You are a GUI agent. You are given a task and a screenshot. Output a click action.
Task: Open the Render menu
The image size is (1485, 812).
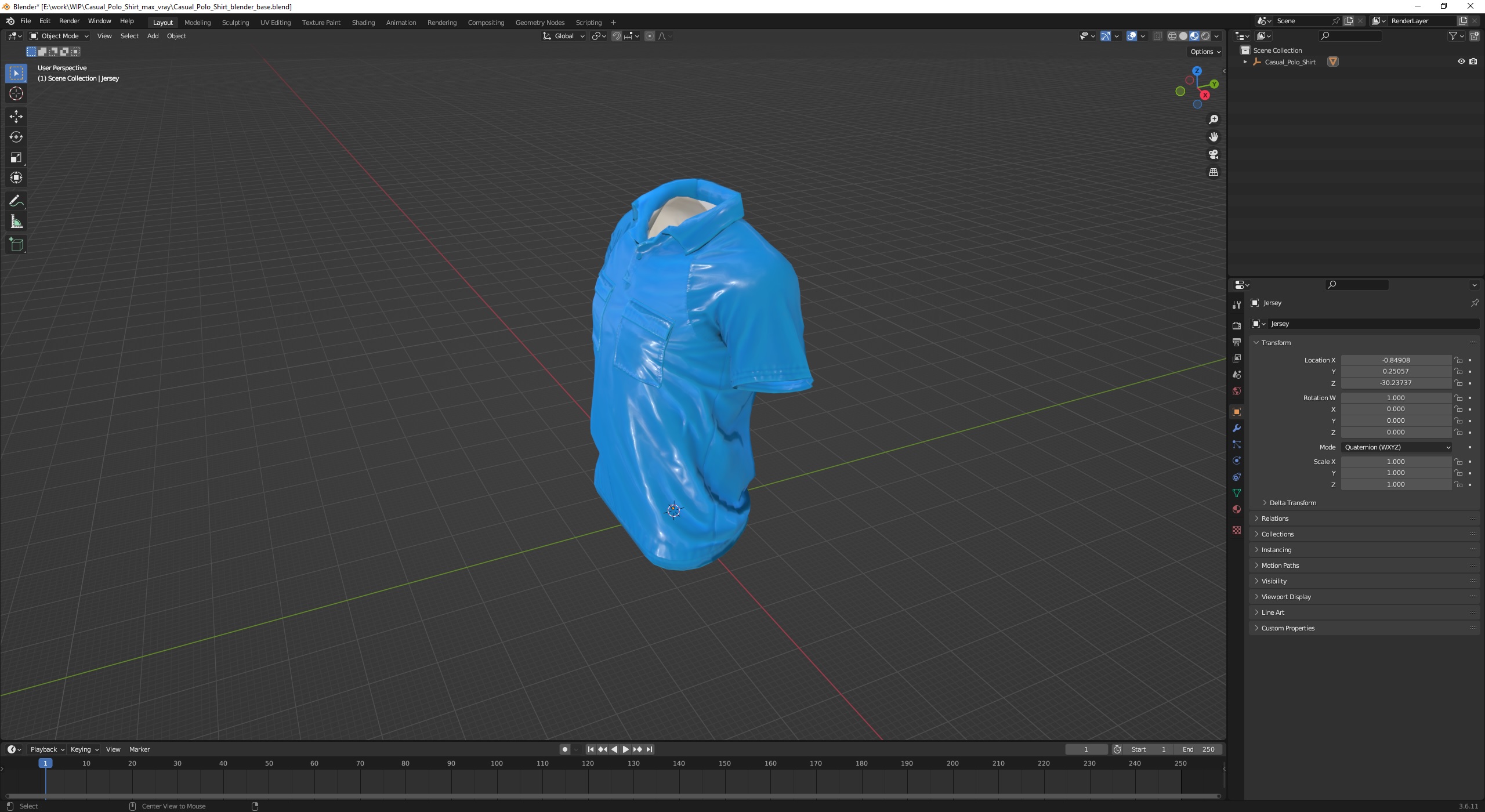coord(70,21)
